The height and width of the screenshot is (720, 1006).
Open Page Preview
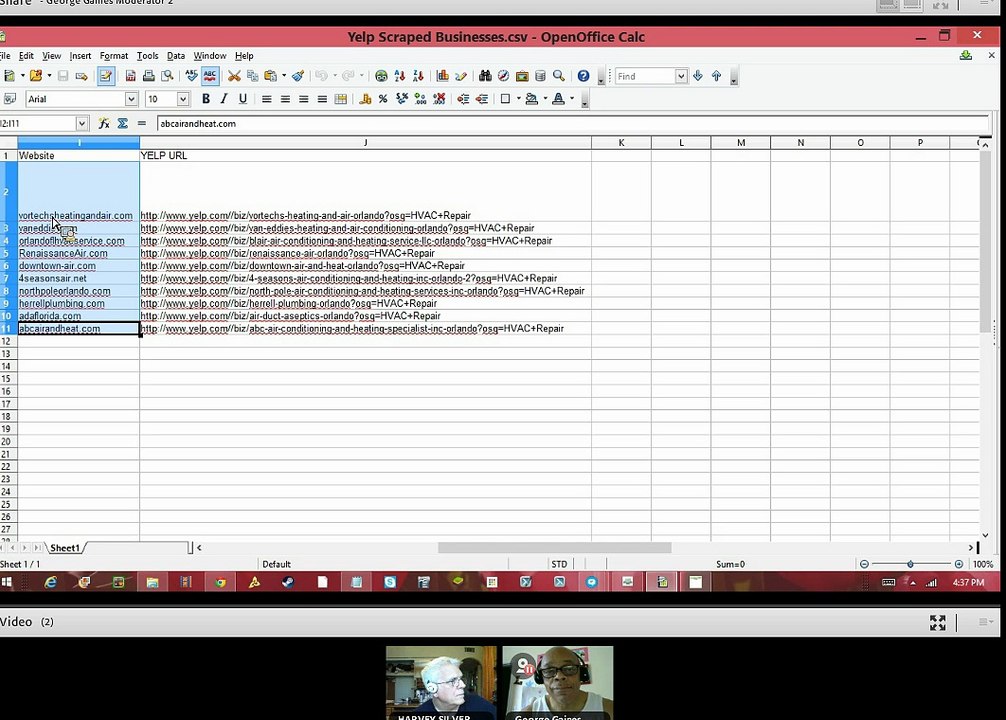pyautogui.click(x=167, y=76)
